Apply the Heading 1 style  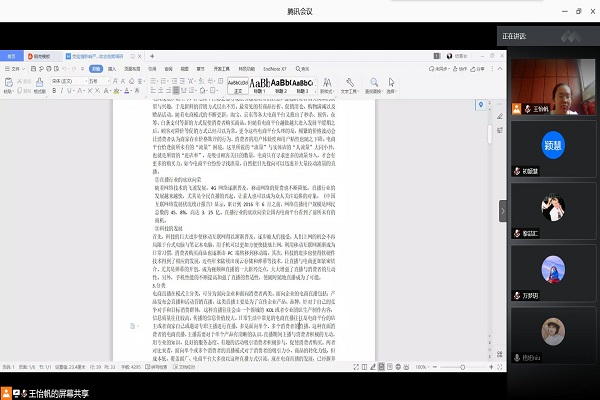259,86
